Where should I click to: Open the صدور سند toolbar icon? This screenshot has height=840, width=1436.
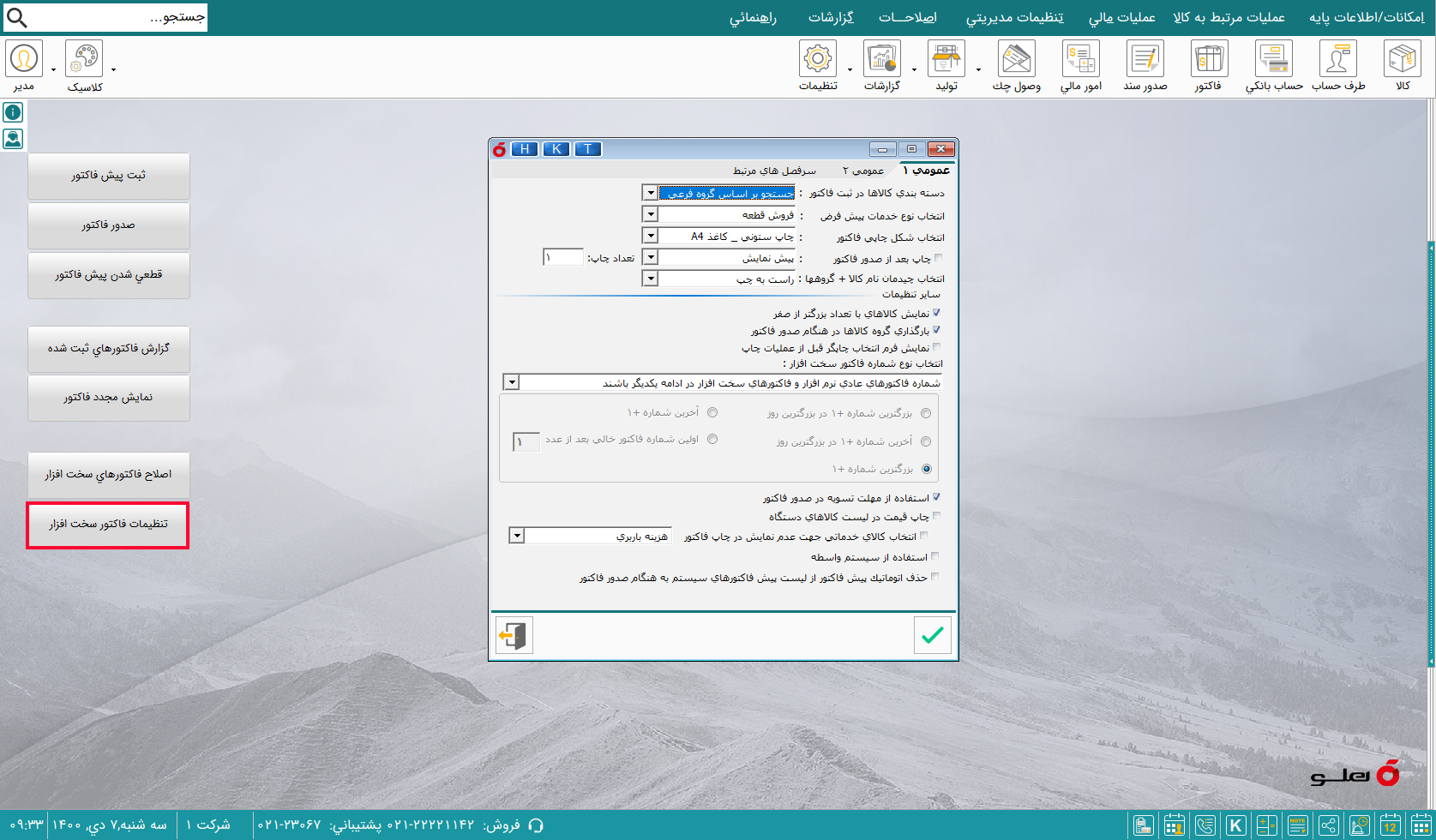coord(1145,59)
